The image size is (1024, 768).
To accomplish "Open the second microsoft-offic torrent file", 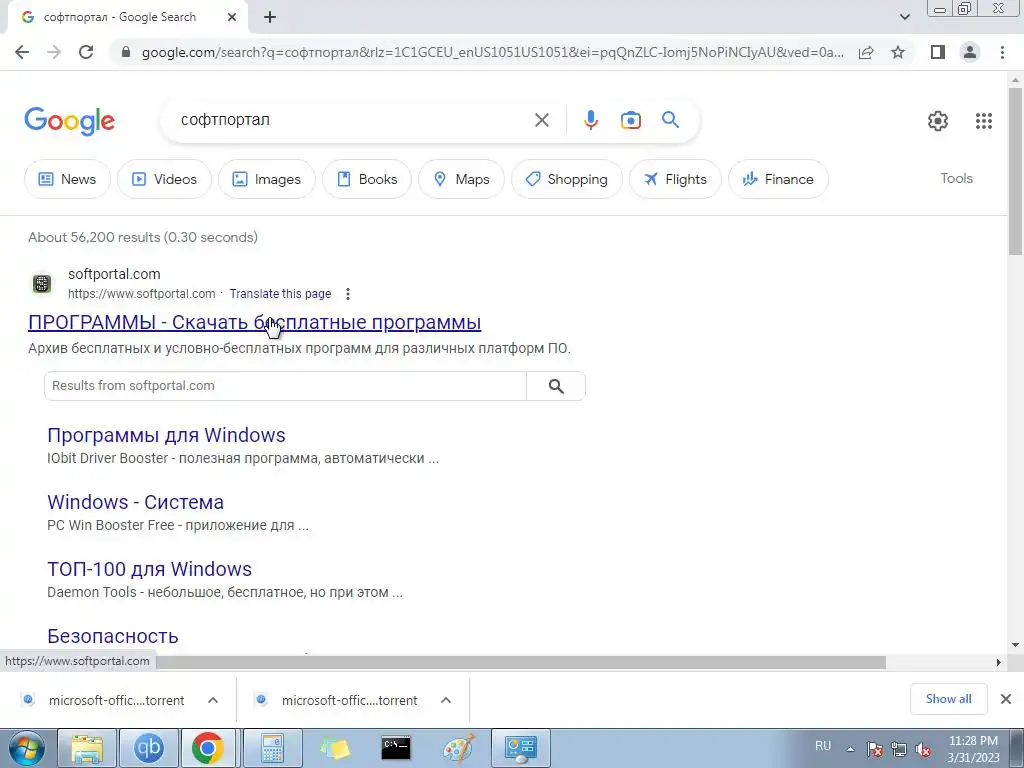I will (x=349, y=701).
